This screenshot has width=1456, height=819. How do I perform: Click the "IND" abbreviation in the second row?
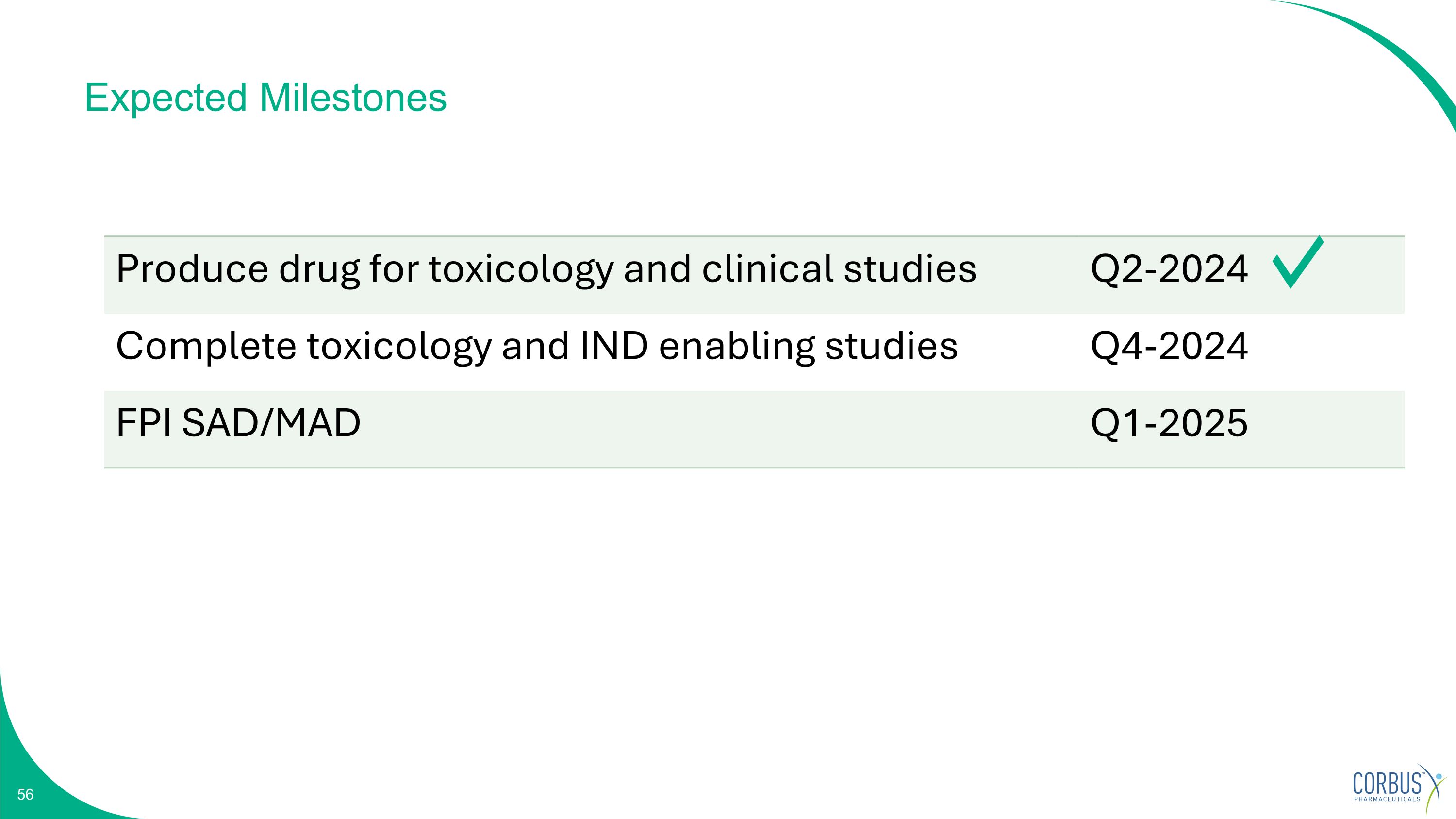[x=613, y=346]
